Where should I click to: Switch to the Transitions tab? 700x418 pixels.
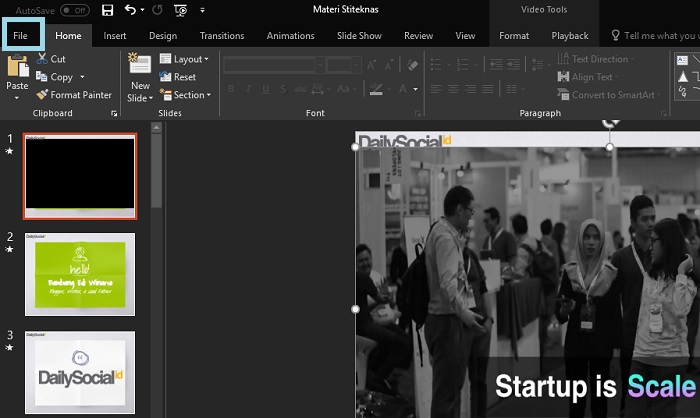click(222, 36)
